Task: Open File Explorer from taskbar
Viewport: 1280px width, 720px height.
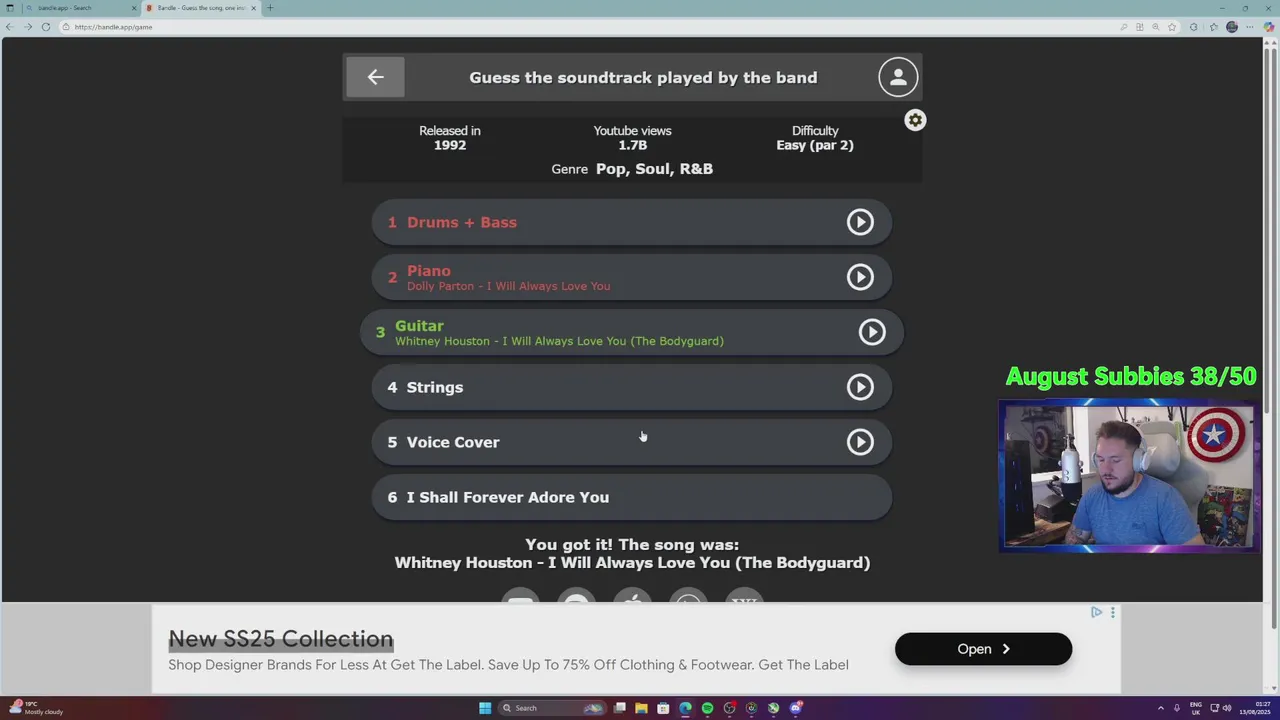Action: (x=641, y=708)
